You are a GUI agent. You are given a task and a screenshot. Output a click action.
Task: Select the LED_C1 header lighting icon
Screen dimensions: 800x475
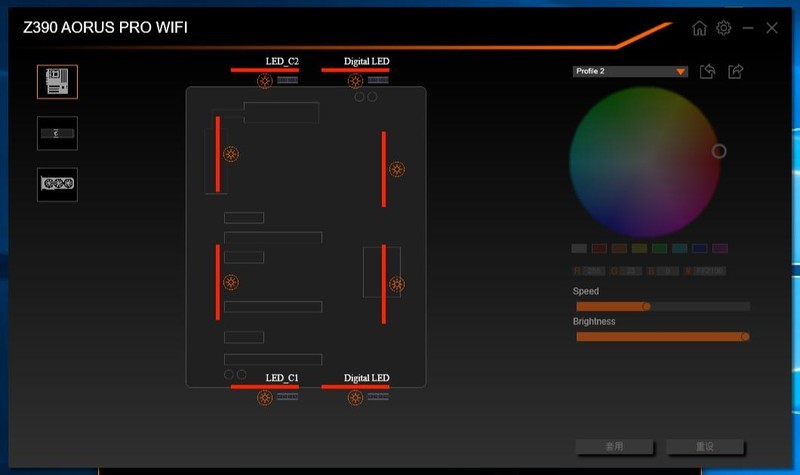(x=264, y=397)
